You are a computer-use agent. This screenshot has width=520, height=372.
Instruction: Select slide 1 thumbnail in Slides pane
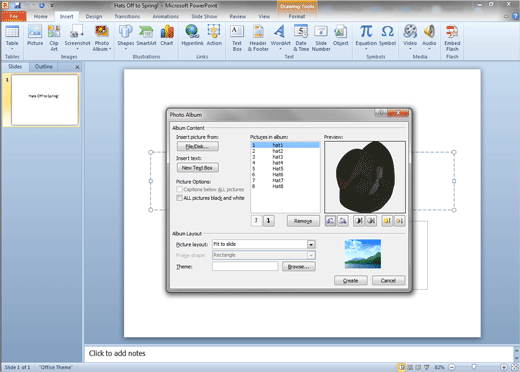45,100
